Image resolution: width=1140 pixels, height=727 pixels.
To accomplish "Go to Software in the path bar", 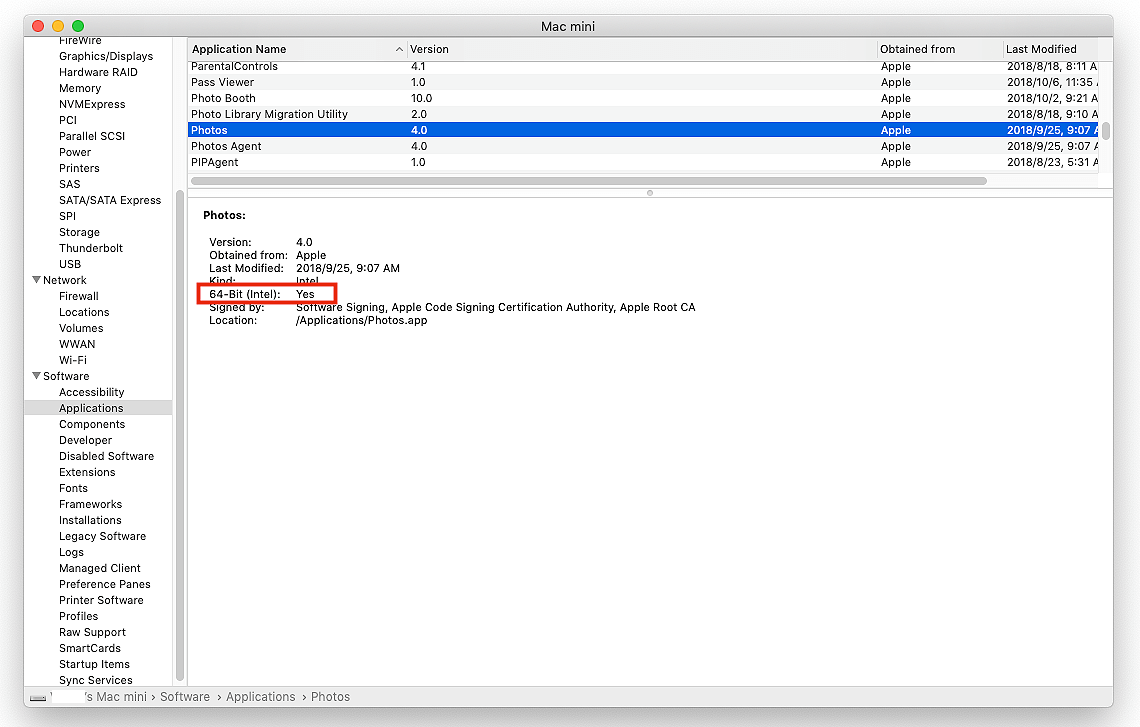I will click(x=185, y=697).
